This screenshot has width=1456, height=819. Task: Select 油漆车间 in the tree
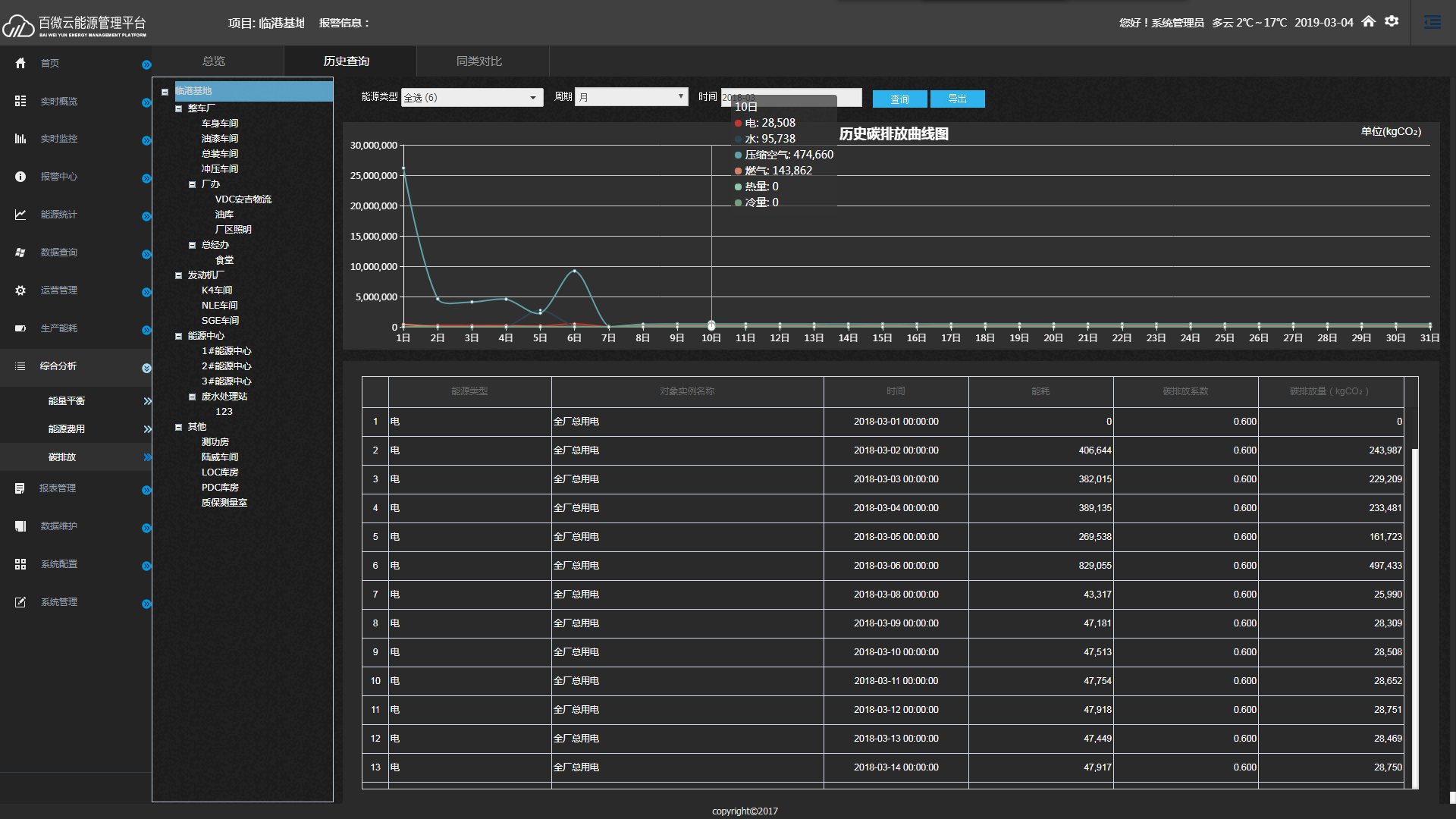(x=220, y=139)
